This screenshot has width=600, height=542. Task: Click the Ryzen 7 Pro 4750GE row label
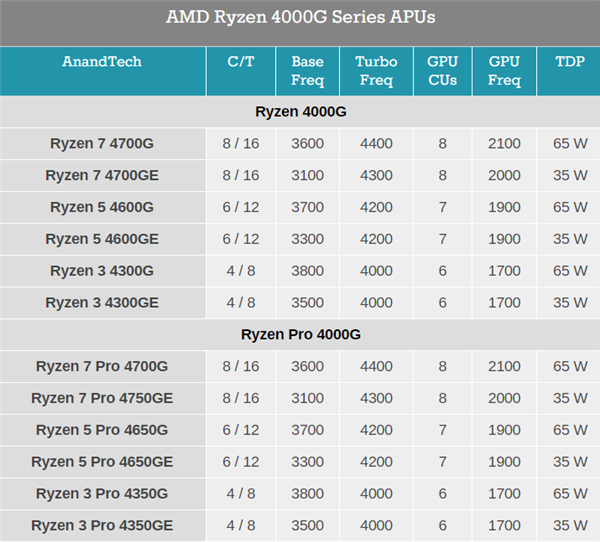[102, 398]
